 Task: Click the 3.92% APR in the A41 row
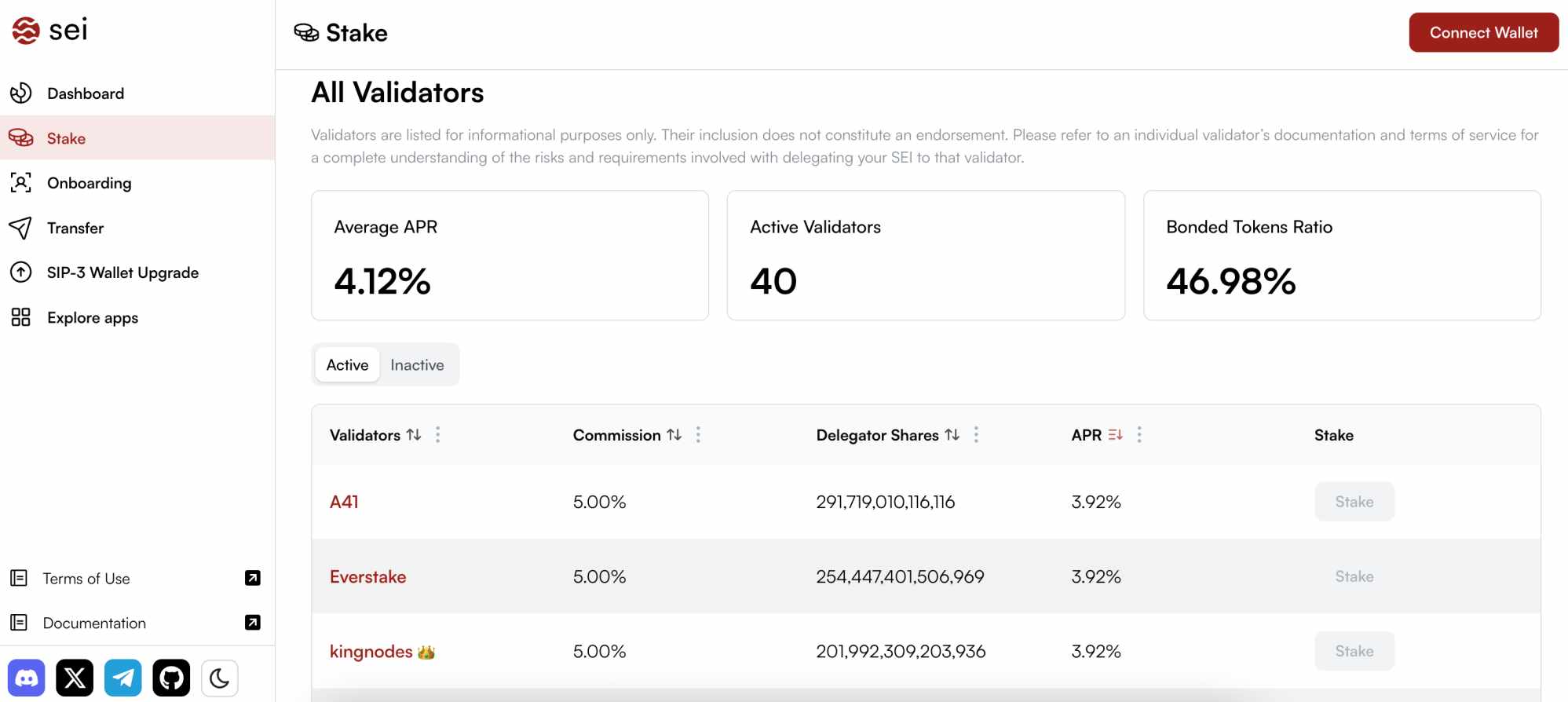coord(1096,502)
